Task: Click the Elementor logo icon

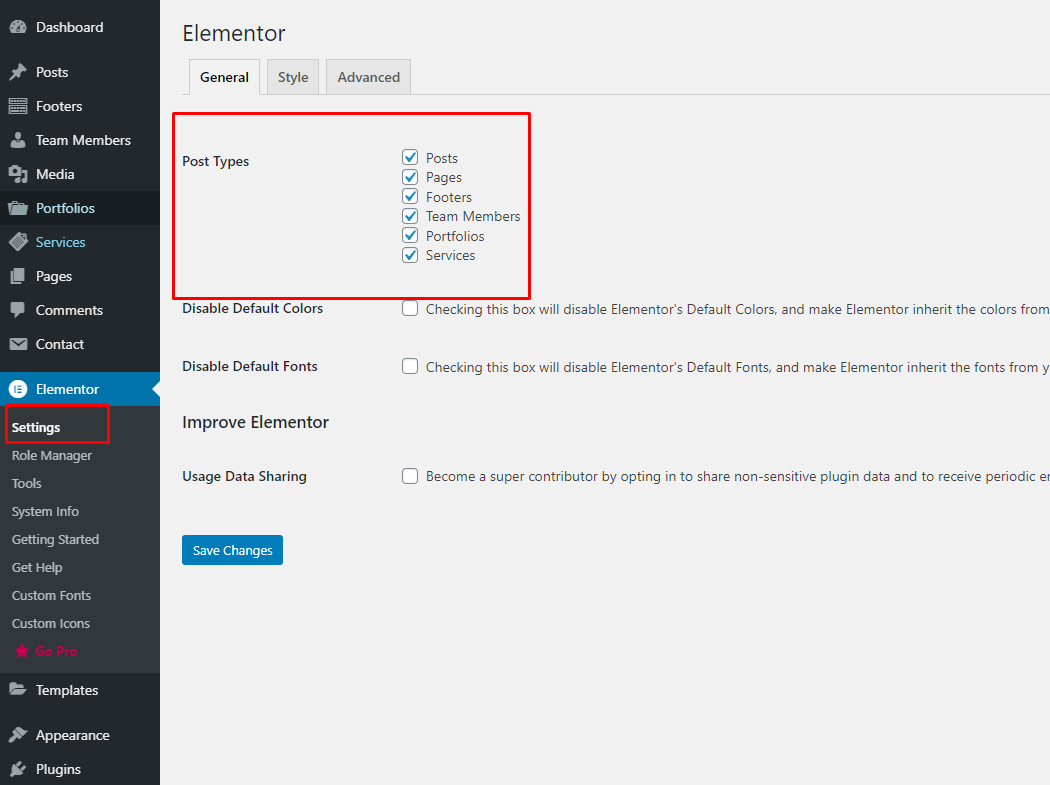Action: (x=18, y=389)
